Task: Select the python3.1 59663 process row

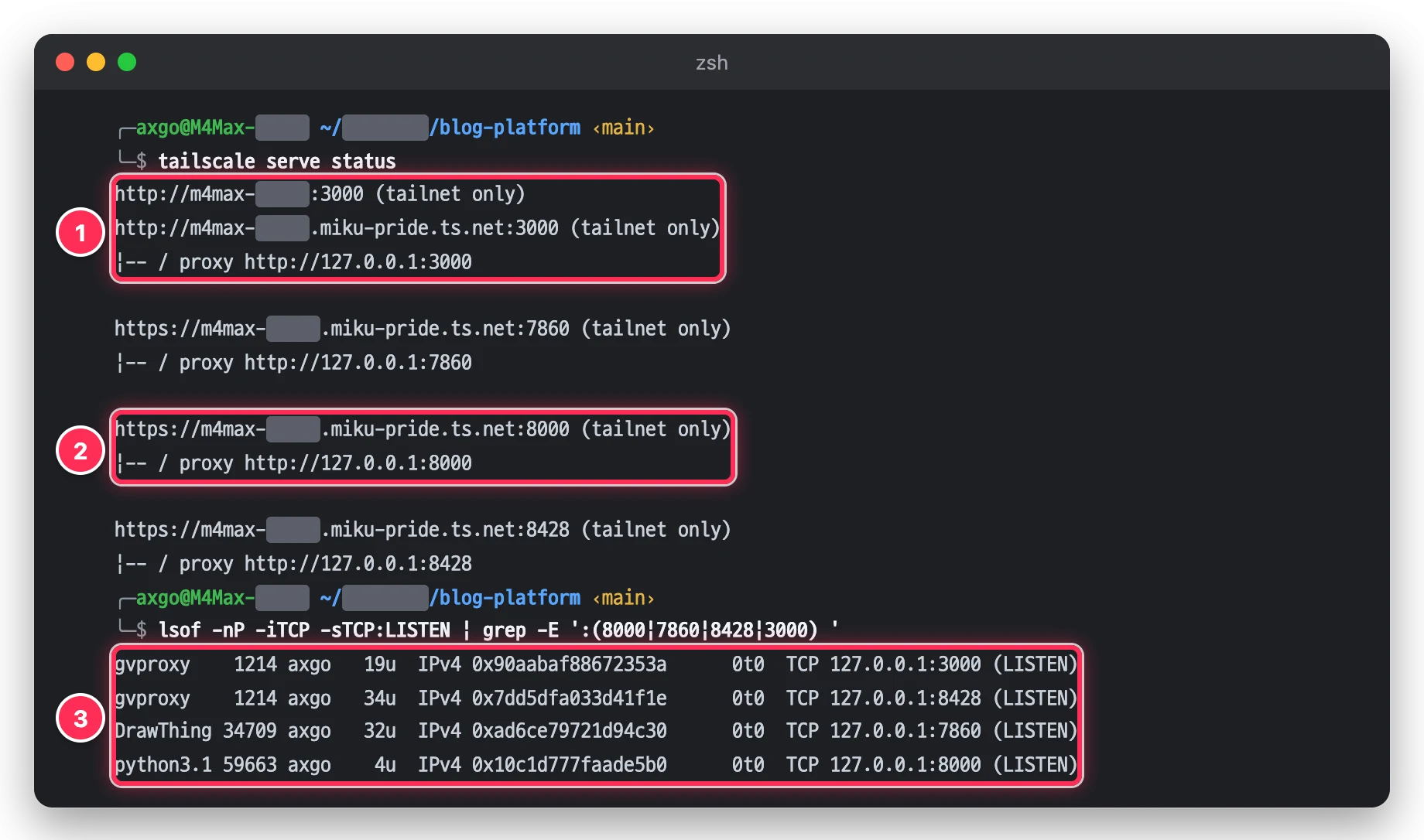Action: (x=596, y=764)
